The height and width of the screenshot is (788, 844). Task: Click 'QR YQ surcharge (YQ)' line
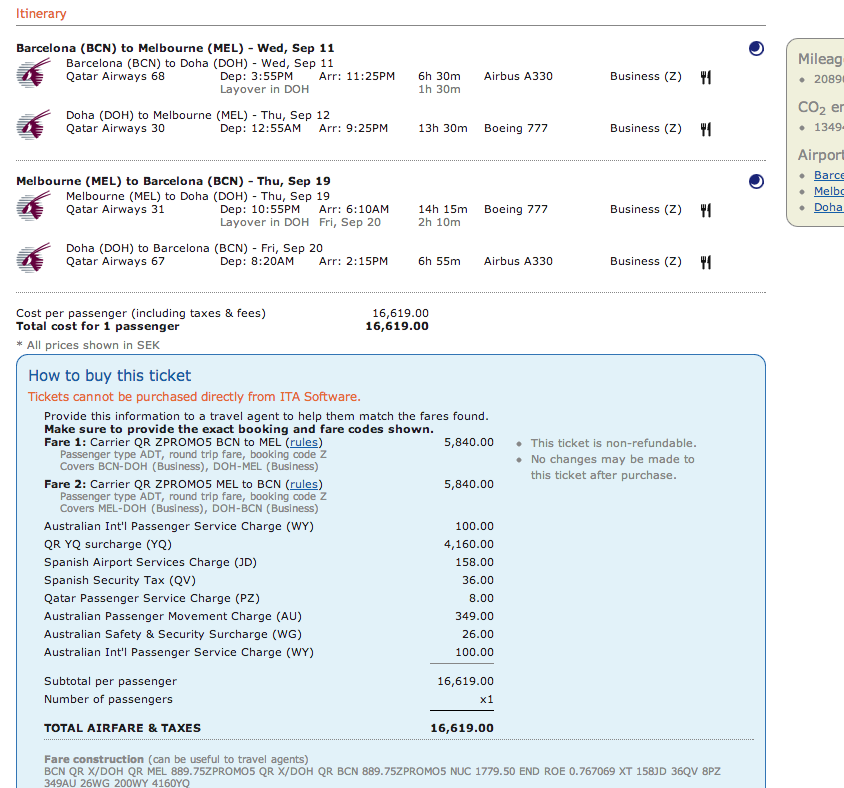[x=108, y=544]
